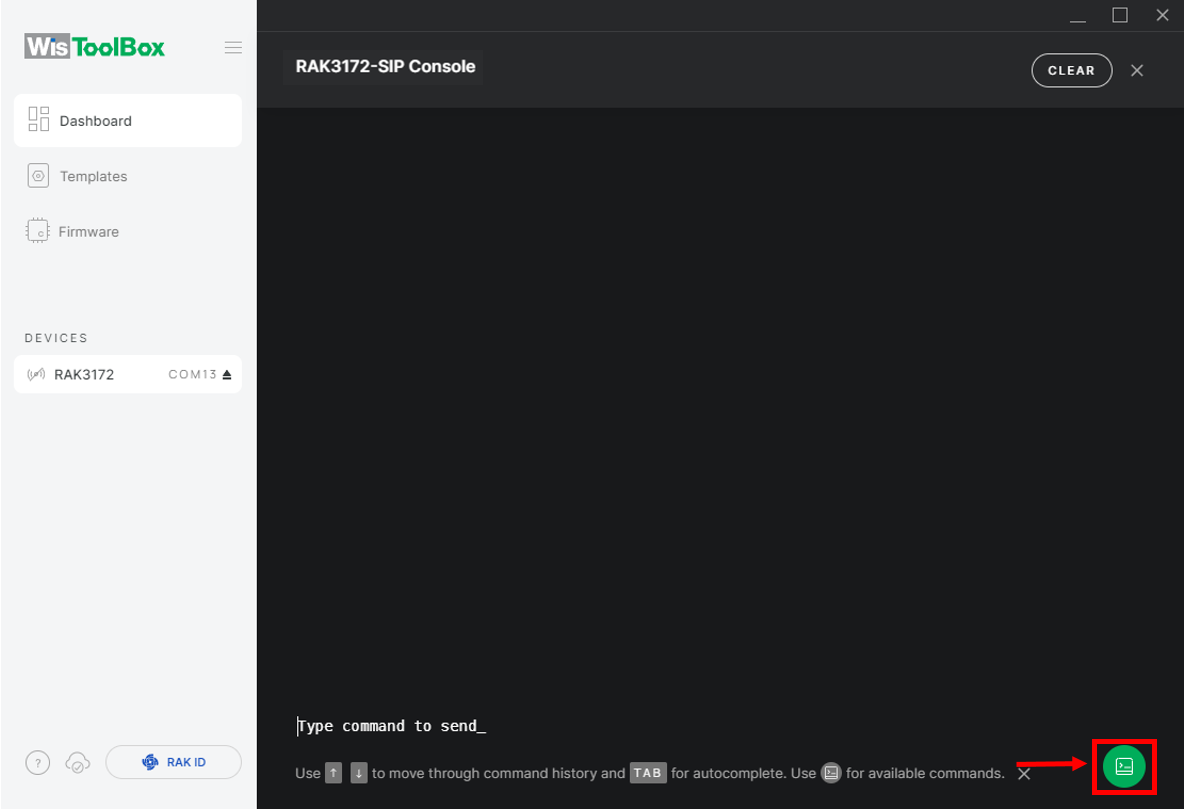Click the DEVICES section heading
This screenshot has width=1184, height=812.
pos(56,338)
